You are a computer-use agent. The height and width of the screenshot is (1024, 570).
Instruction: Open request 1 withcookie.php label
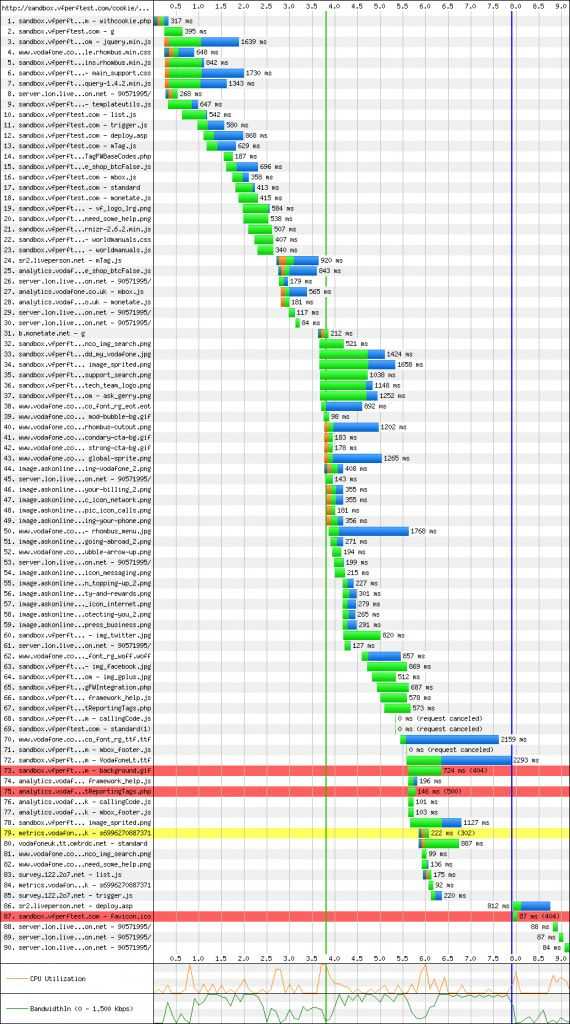76,21
